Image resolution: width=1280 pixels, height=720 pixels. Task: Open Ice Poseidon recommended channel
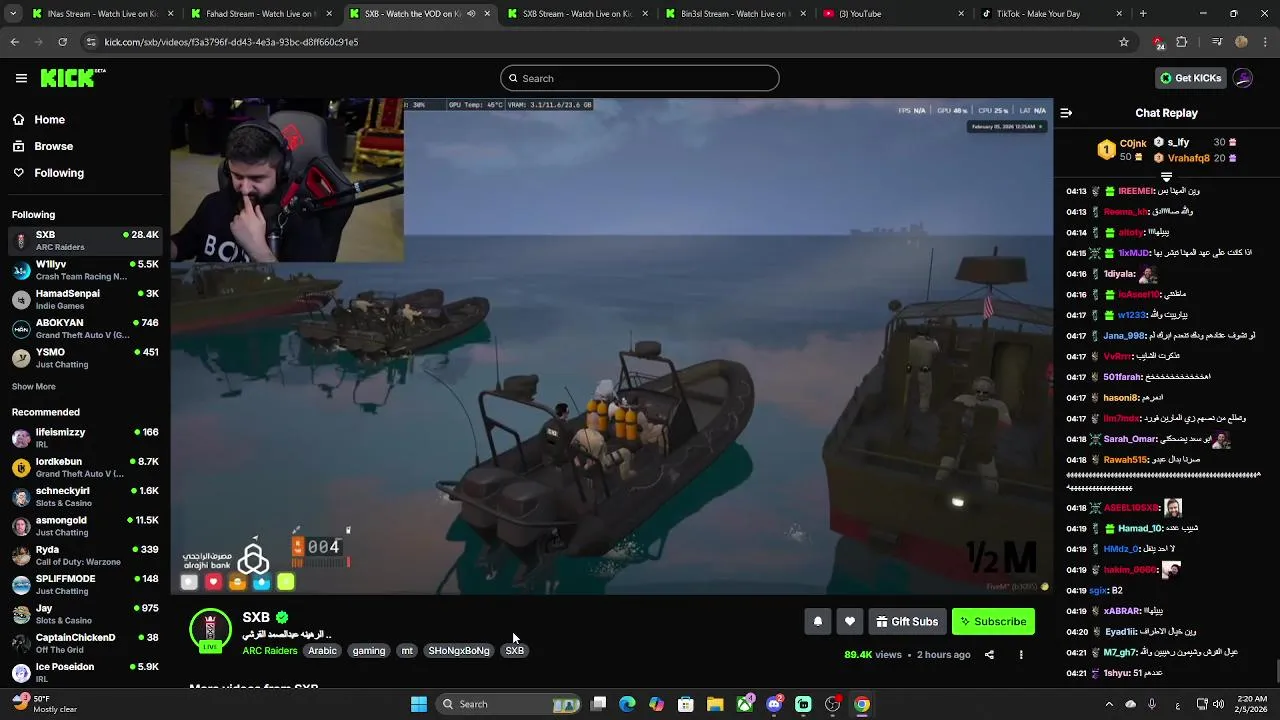point(85,672)
